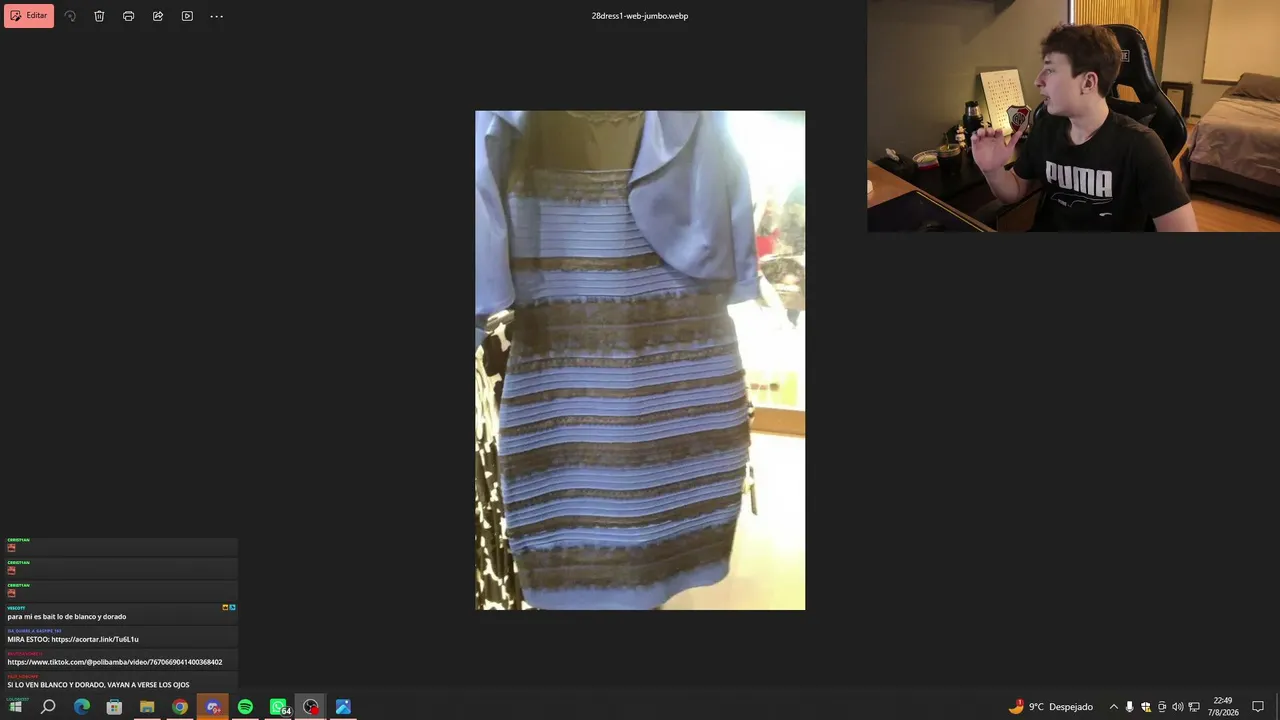This screenshot has height=720, width=1280.
Task: Open the notification center icon
Action: tap(1258, 707)
